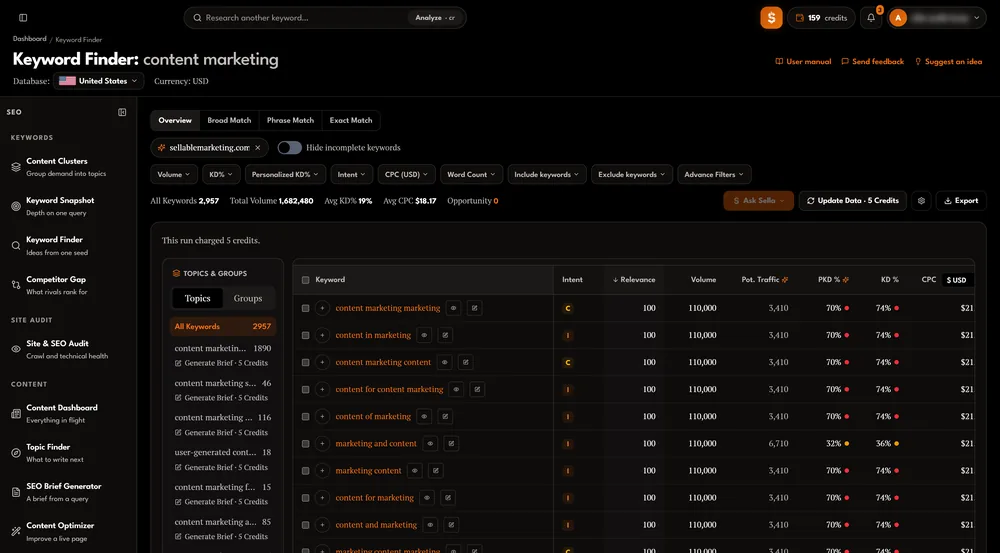This screenshot has width=1000, height=553.
Task: Check 'content in marketing' row checkbox
Action: 305,335
